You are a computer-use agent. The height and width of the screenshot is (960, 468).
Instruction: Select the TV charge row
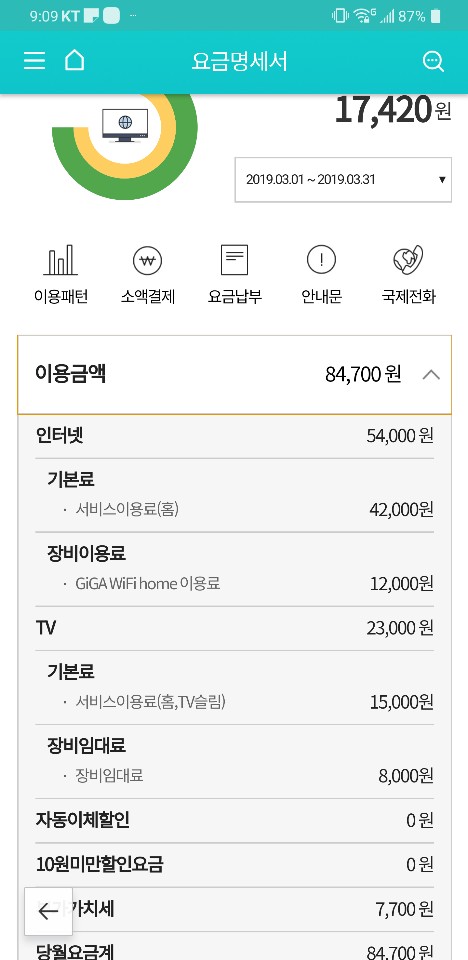[x=235, y=628]
